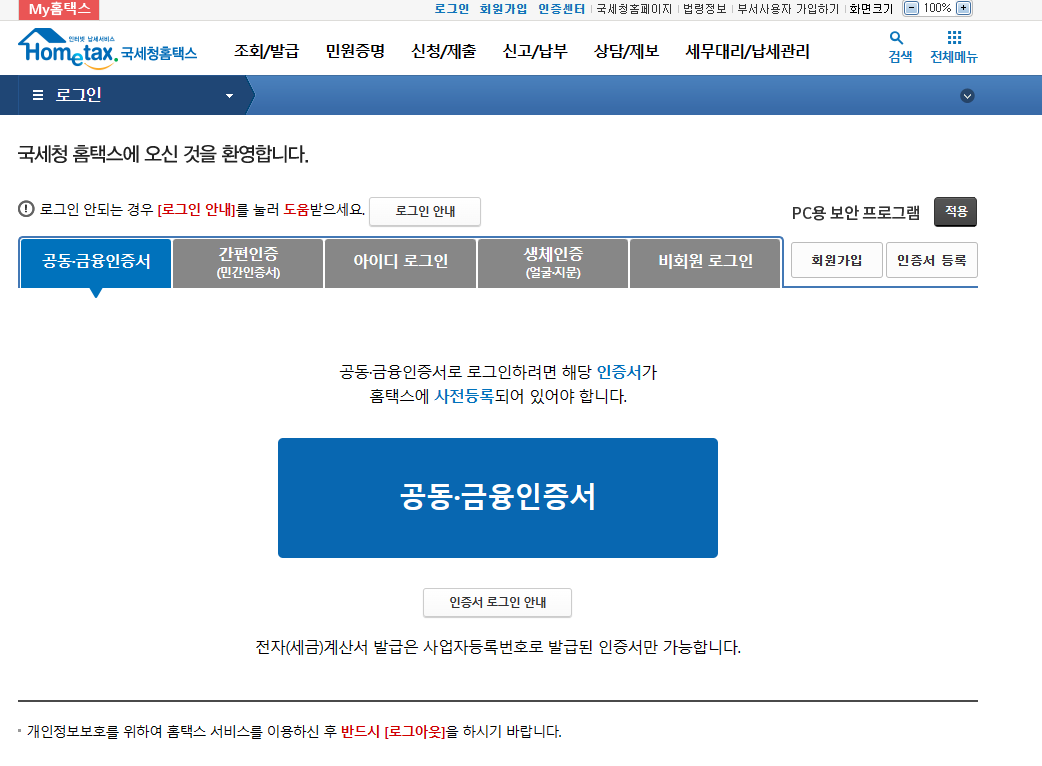Click the hamburger icon beside 로그인
This screenshot has width=1042, height=766.
(x=38, y=95)
